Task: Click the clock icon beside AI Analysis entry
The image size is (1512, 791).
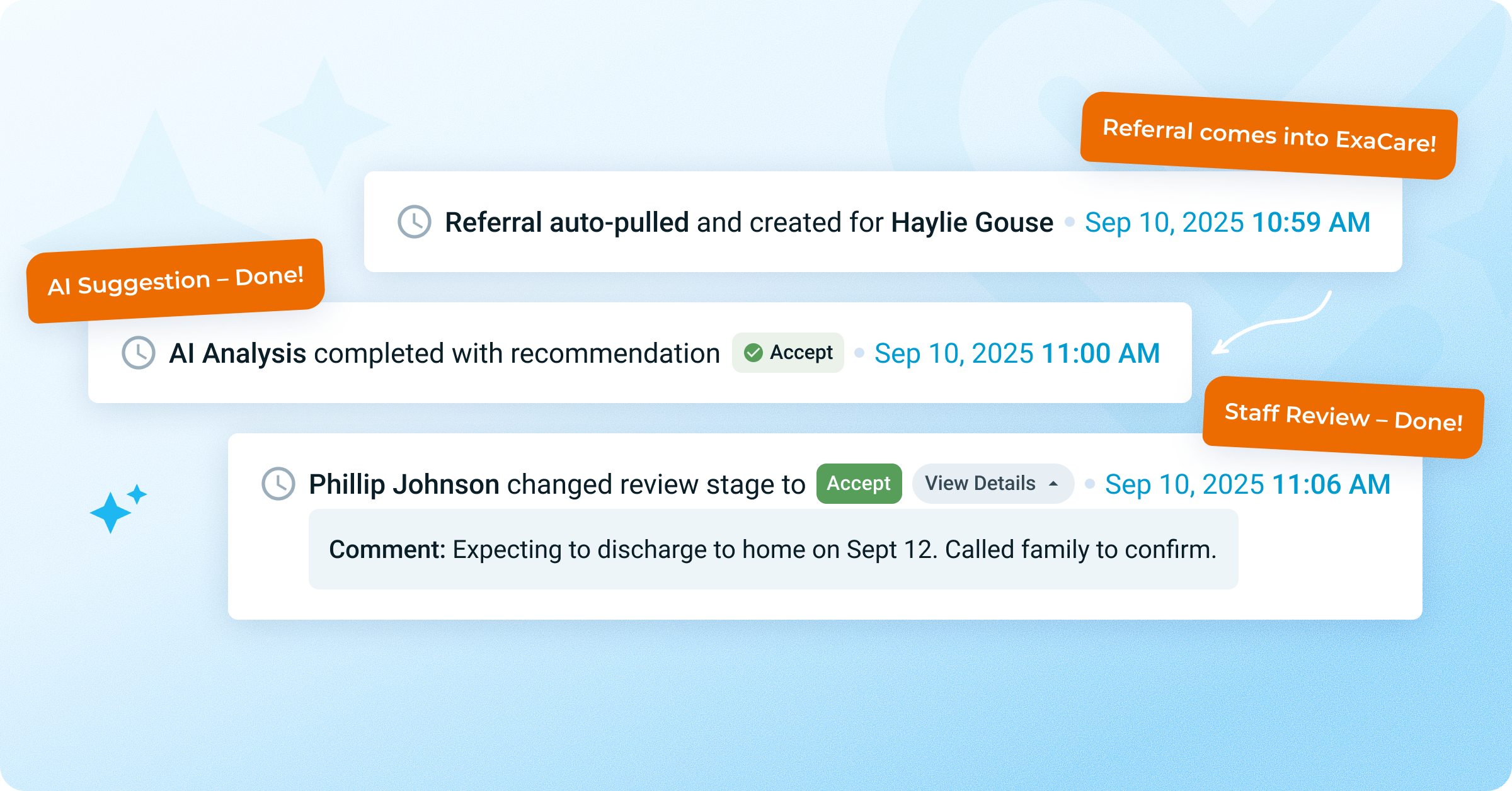Action: pyautogui.click(x=138, y=353)
